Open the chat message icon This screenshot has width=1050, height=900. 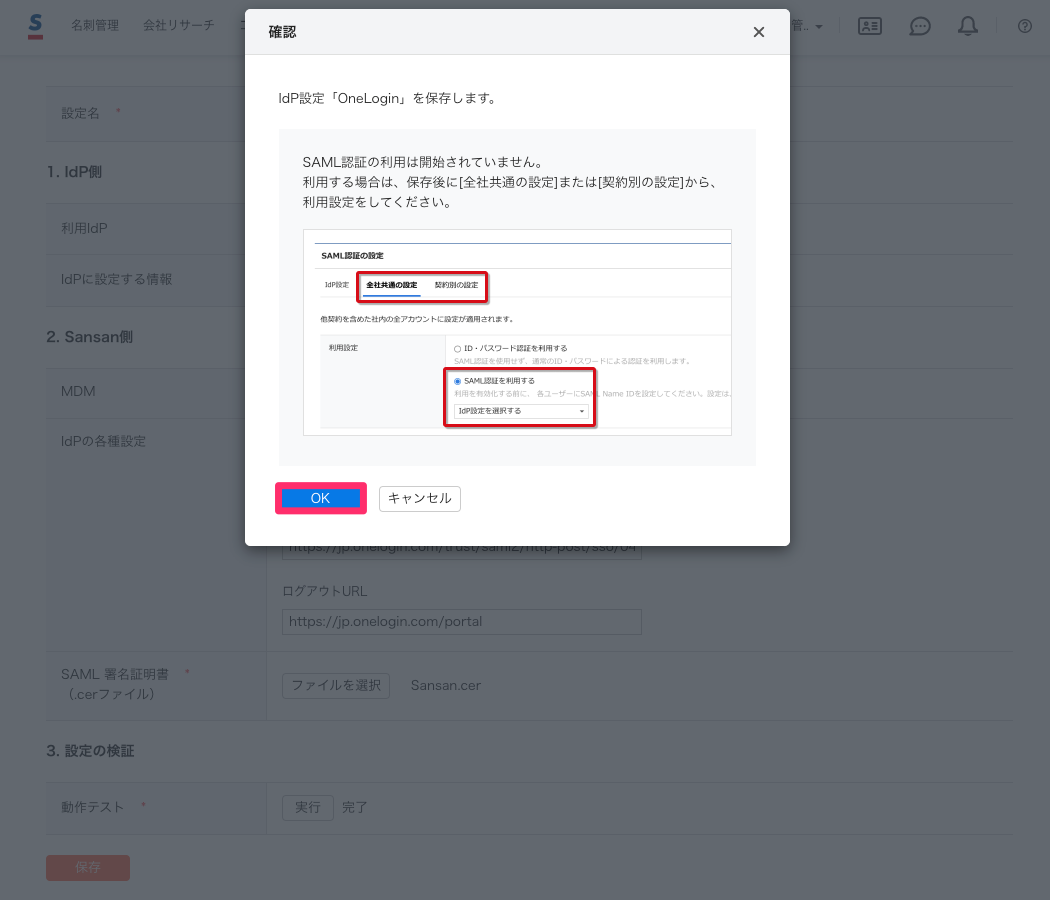[919, 26]
